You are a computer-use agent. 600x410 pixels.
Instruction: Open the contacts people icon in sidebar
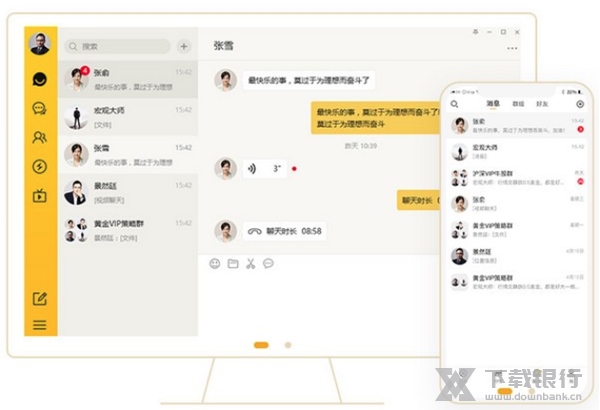pyautogui.click(x=40, y=137)
